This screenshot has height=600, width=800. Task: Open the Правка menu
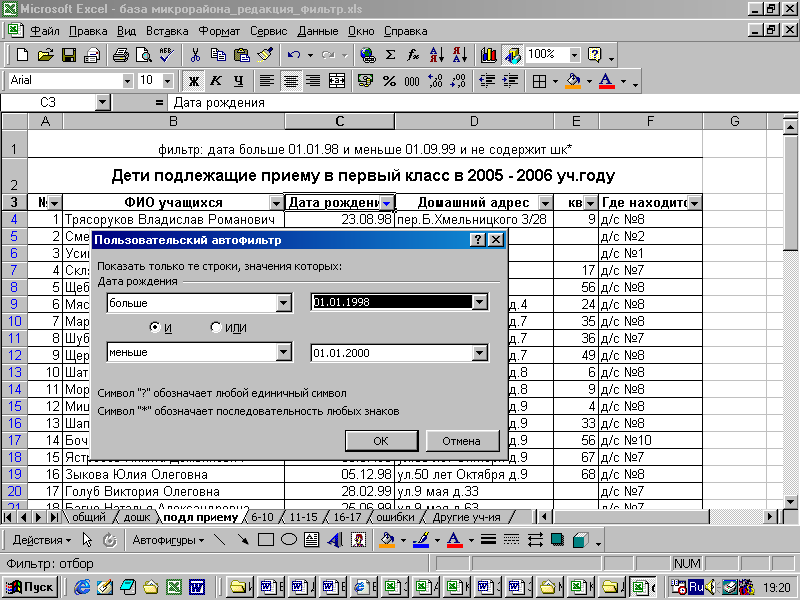[88, 31]
